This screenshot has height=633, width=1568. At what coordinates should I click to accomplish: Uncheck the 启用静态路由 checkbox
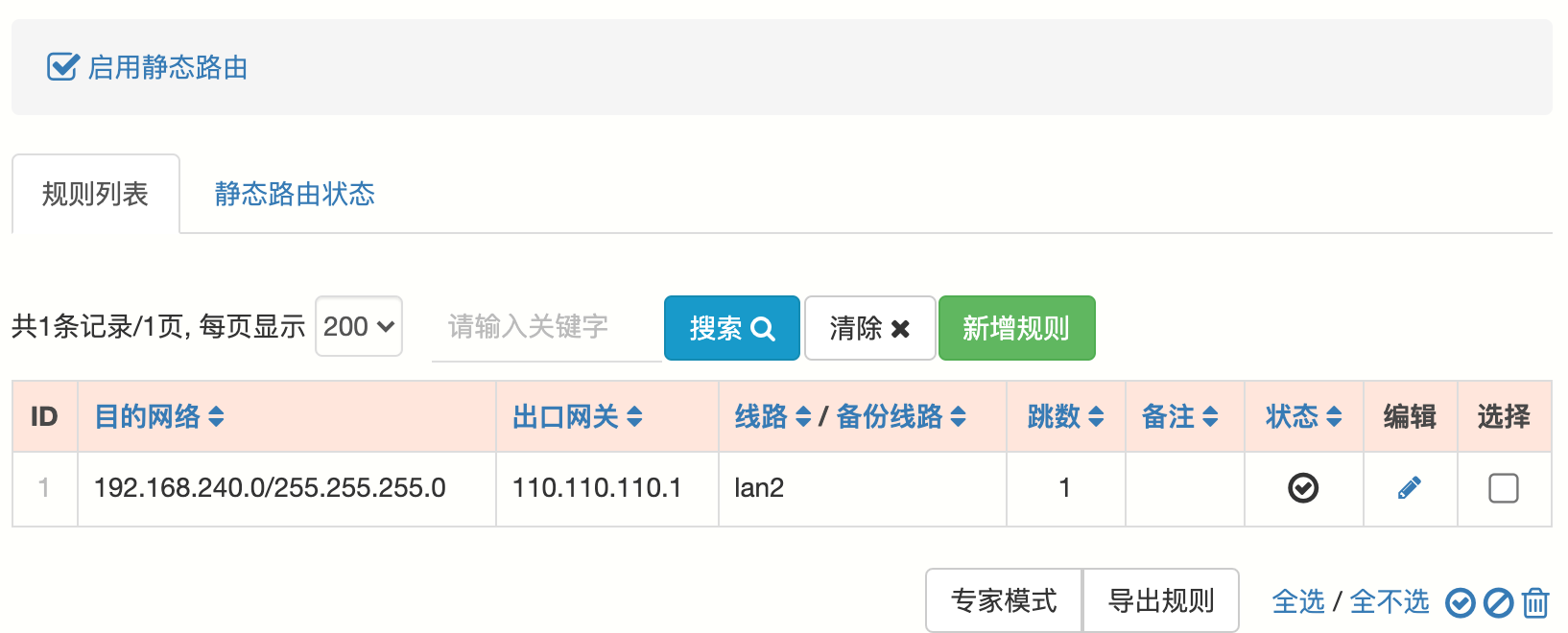click(x=62, y=67)
